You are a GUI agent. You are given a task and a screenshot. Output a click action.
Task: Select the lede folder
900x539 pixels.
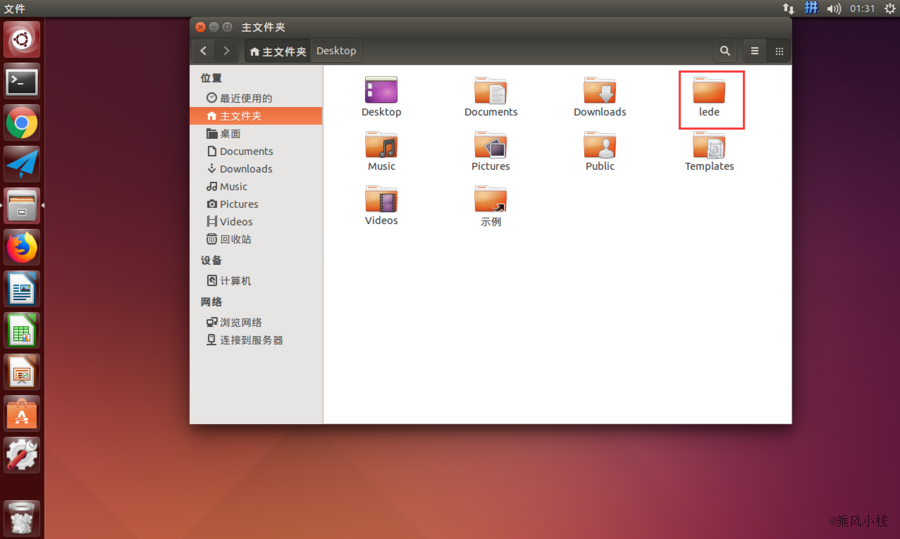[x=709, y=91]
